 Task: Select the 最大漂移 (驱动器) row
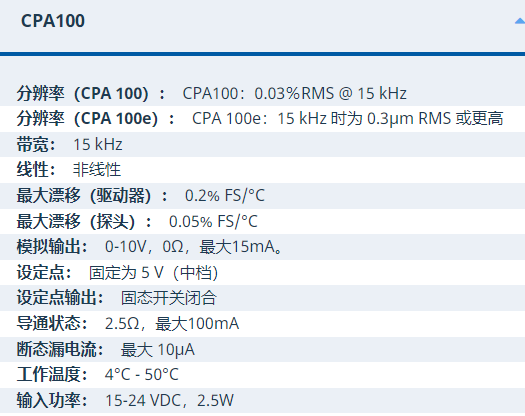(262, 196)
